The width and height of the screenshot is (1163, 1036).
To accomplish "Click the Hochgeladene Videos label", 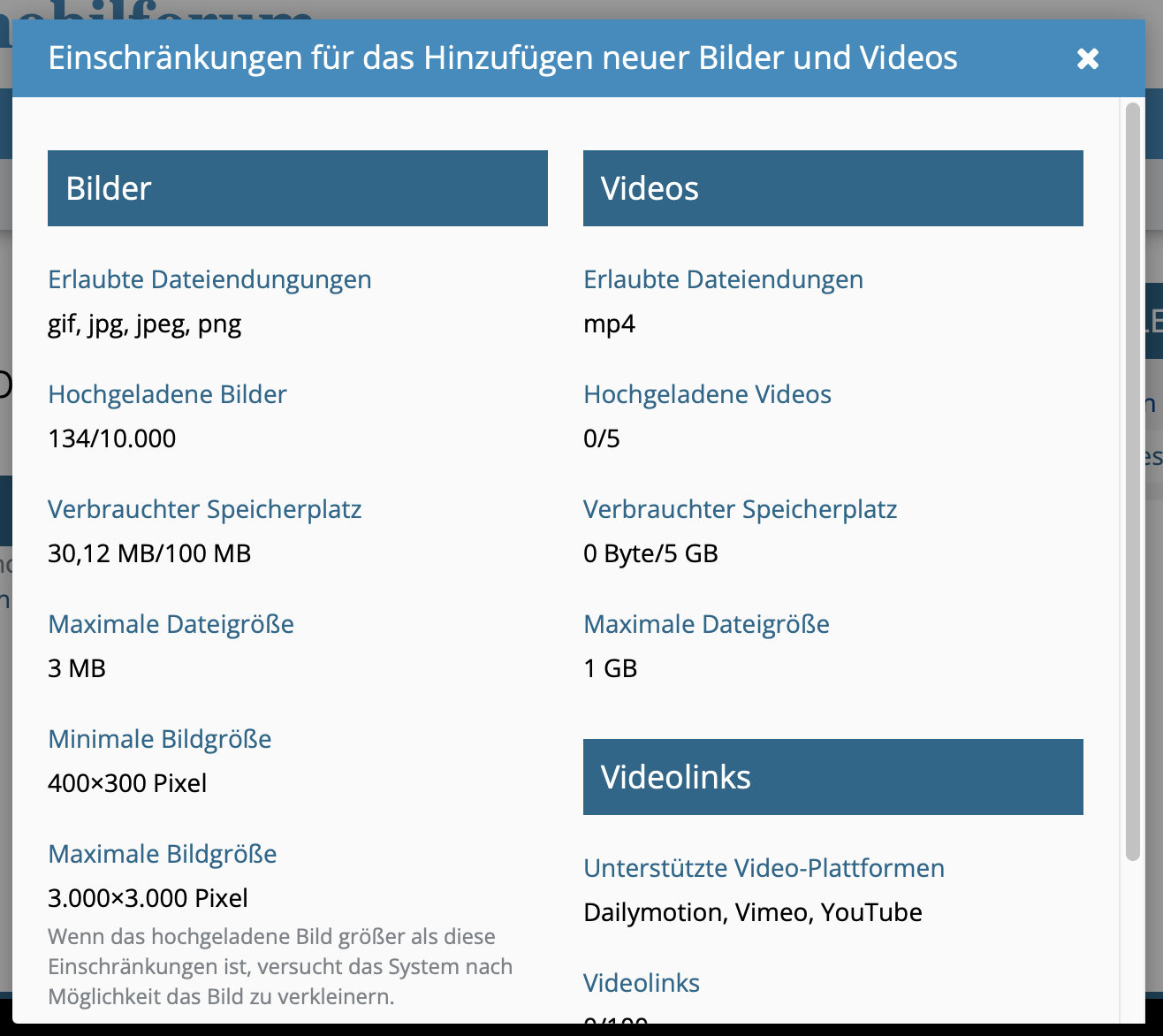I will [x=707, y=394].
